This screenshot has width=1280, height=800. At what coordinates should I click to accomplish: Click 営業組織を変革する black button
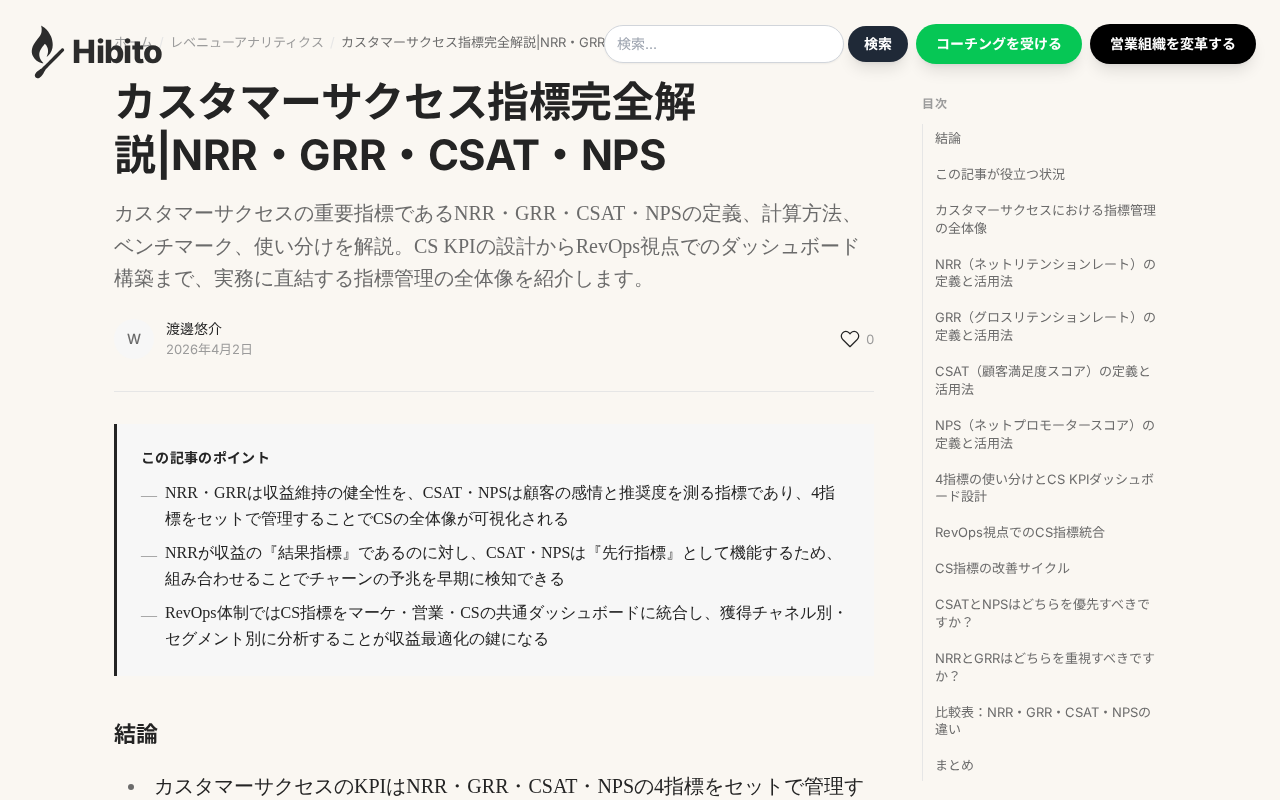click(1173, 44)
